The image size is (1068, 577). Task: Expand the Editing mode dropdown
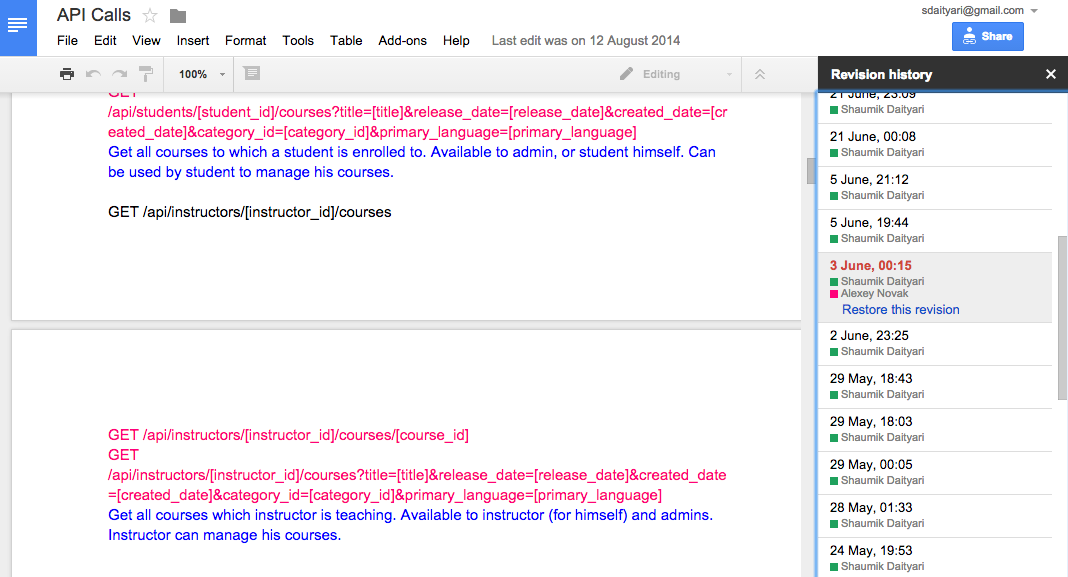(x=729, y=74)
